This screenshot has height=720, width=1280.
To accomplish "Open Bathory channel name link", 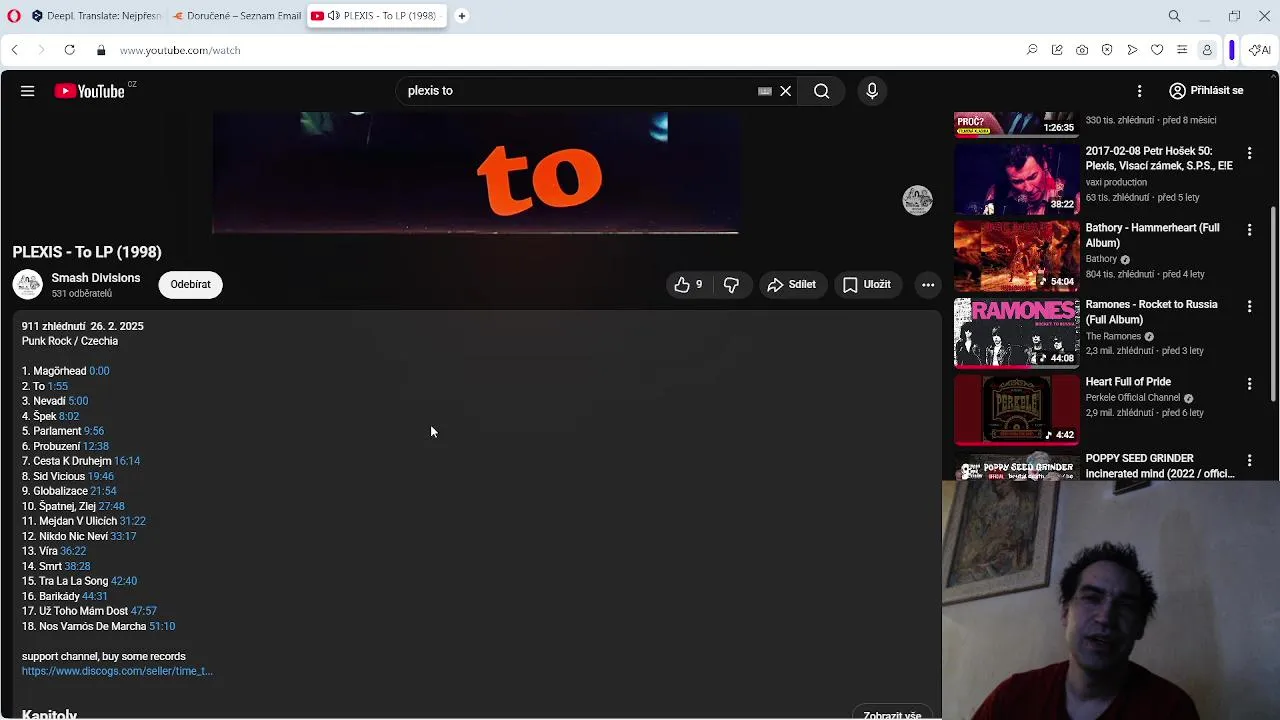I will tap(1101, 259).
